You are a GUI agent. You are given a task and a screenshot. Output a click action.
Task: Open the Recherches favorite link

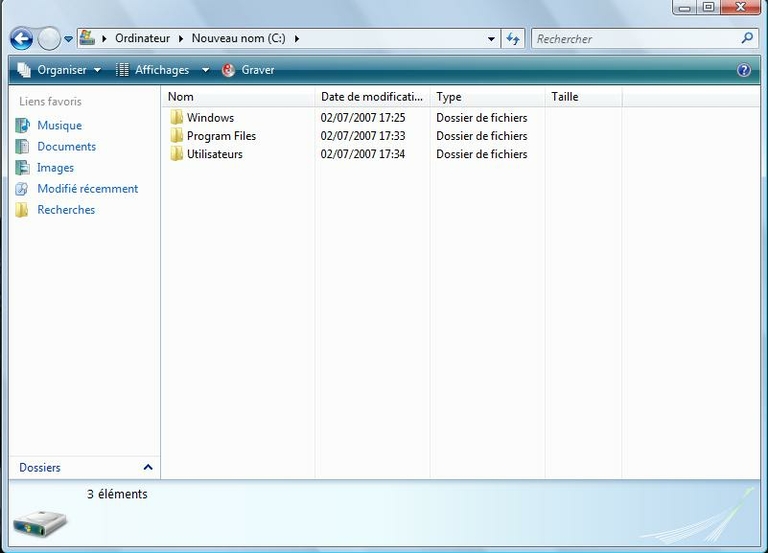click(x=66, y=210)
